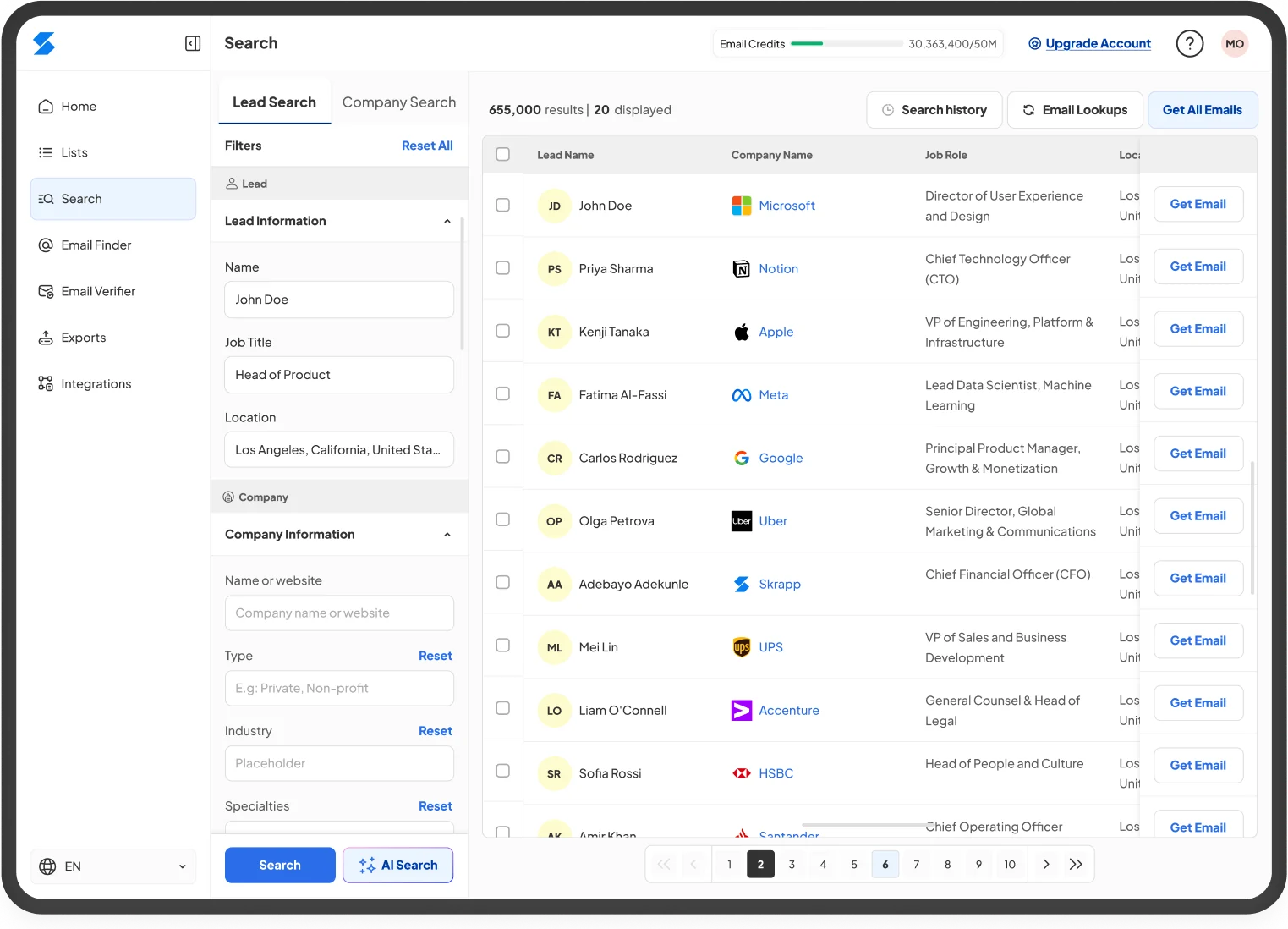Click the HSBC company logo
1288x929 pixels.
(742, 773)
